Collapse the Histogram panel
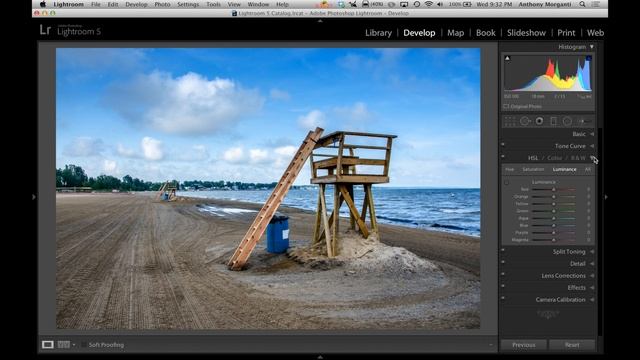Screen dimensions: 640x360 (592, 47)
